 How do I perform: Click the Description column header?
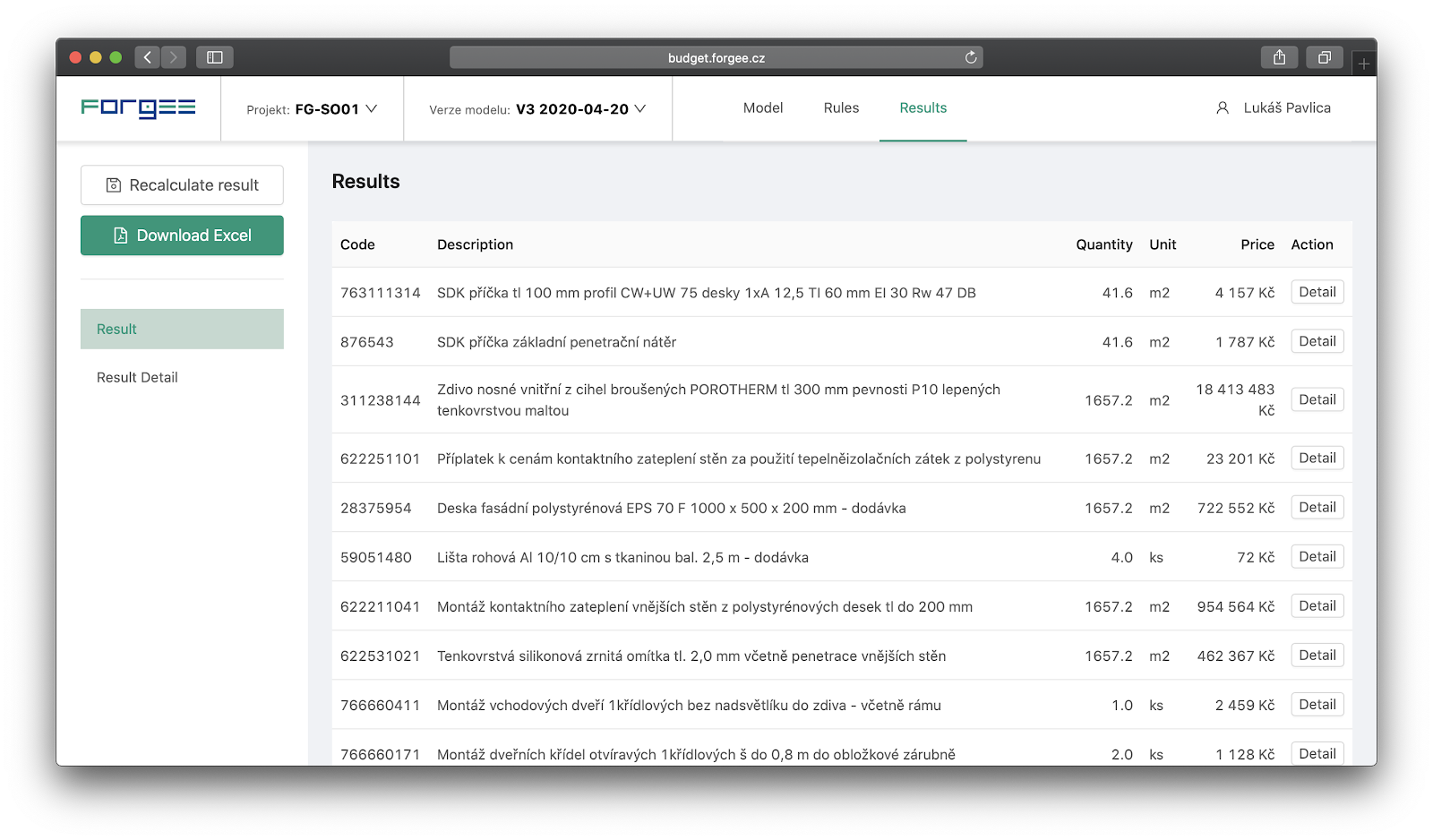475,244
